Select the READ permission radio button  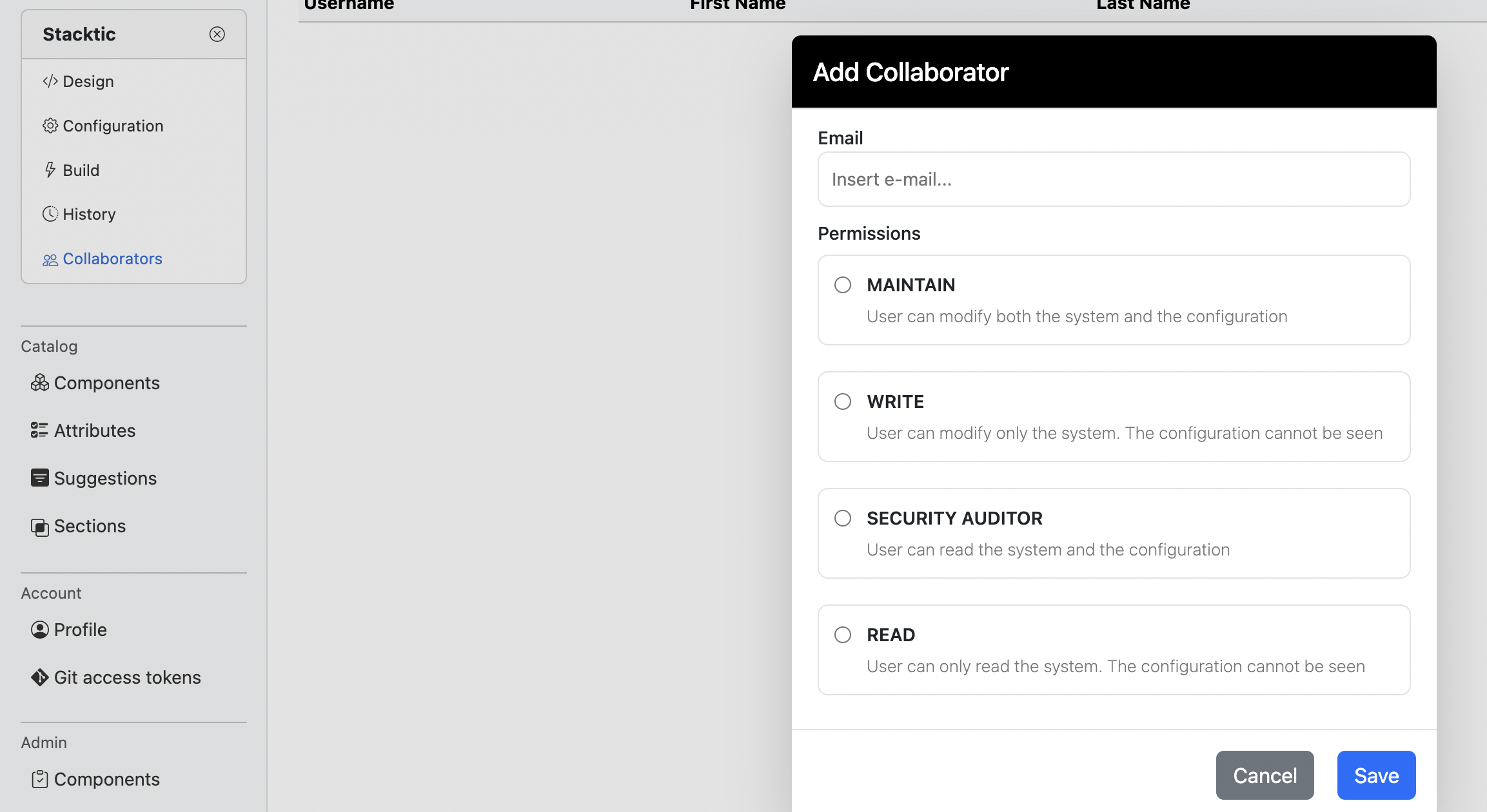click(x=843, y=635)
